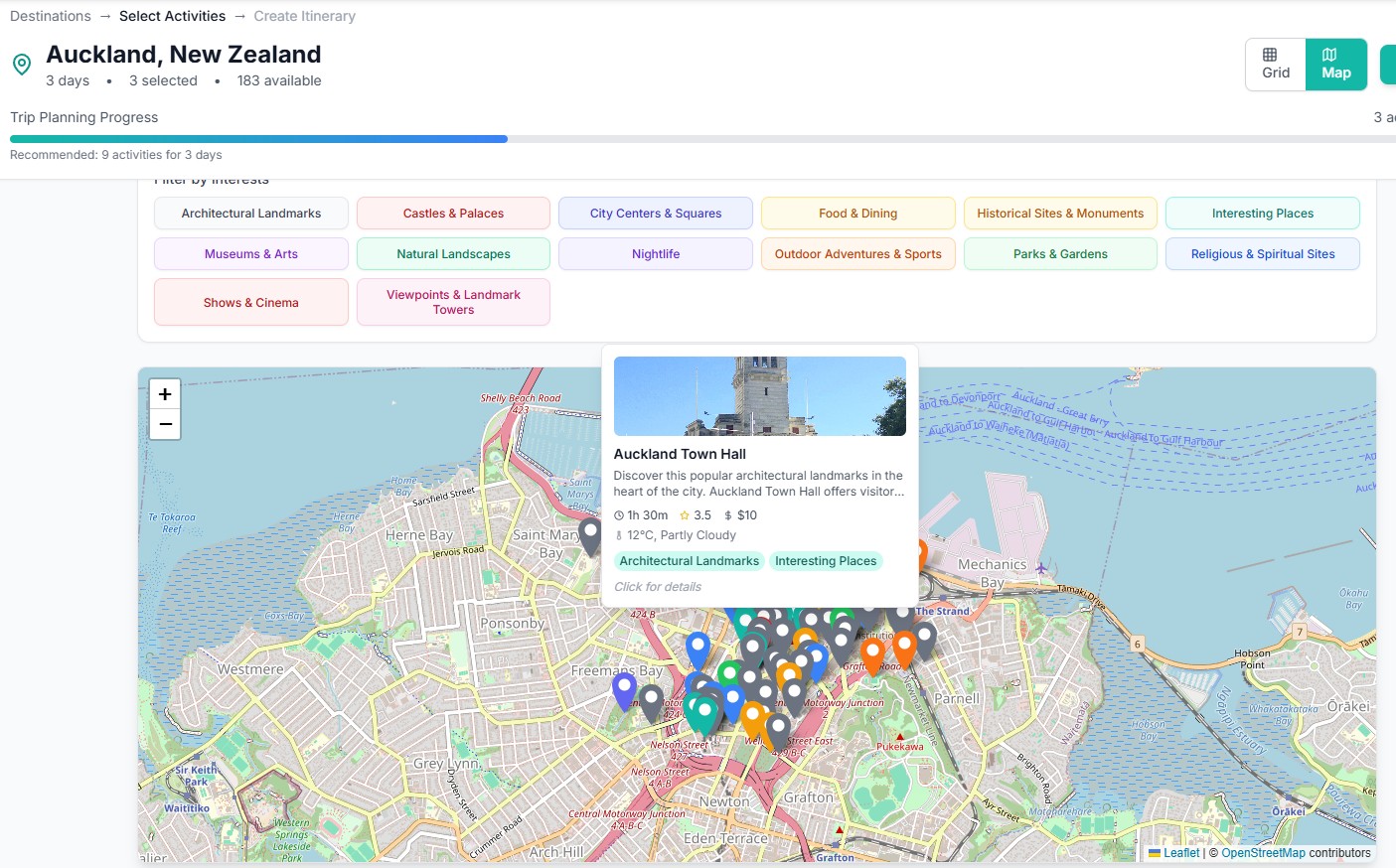Switch to Grid view
Screen dimensions: 1396x868
(x=1276, y=65)
